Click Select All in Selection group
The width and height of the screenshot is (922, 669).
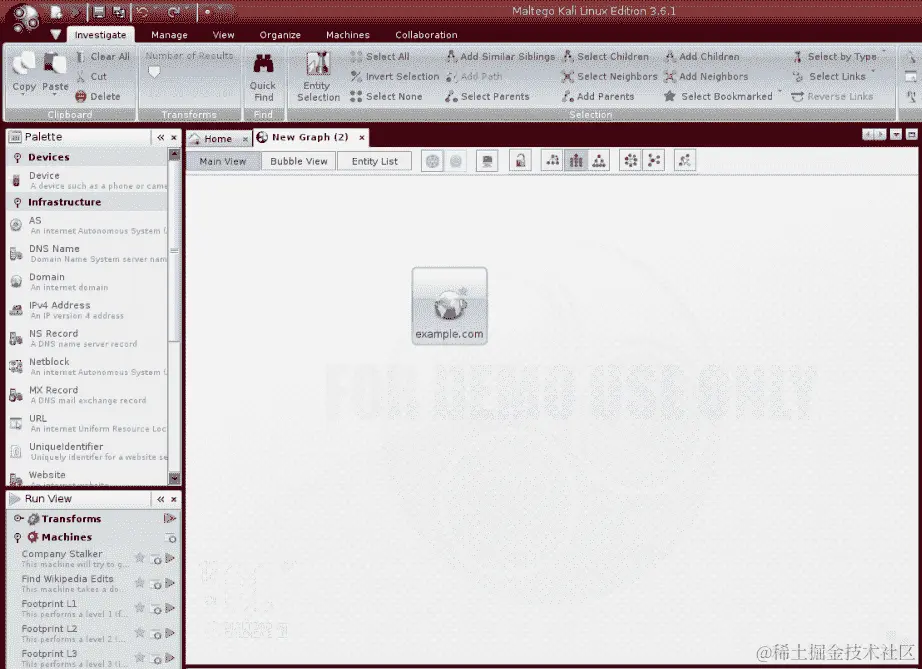[x=380, y=56]
